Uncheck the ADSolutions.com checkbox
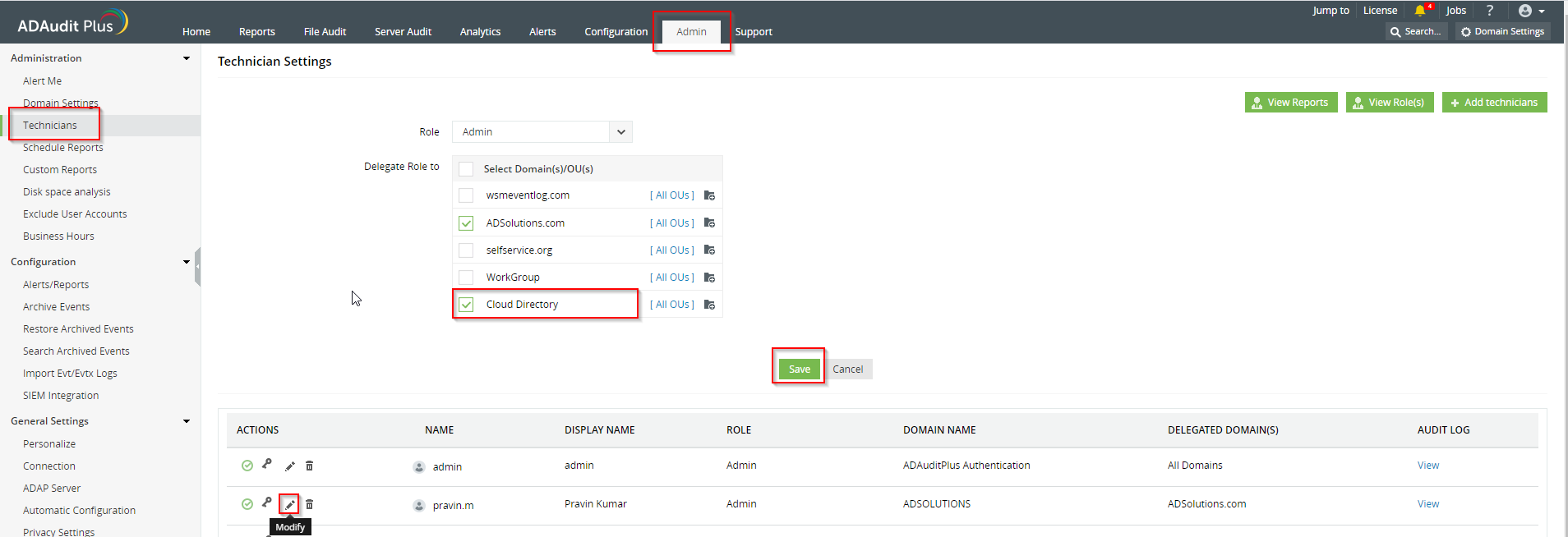 (x=466, y=223)
